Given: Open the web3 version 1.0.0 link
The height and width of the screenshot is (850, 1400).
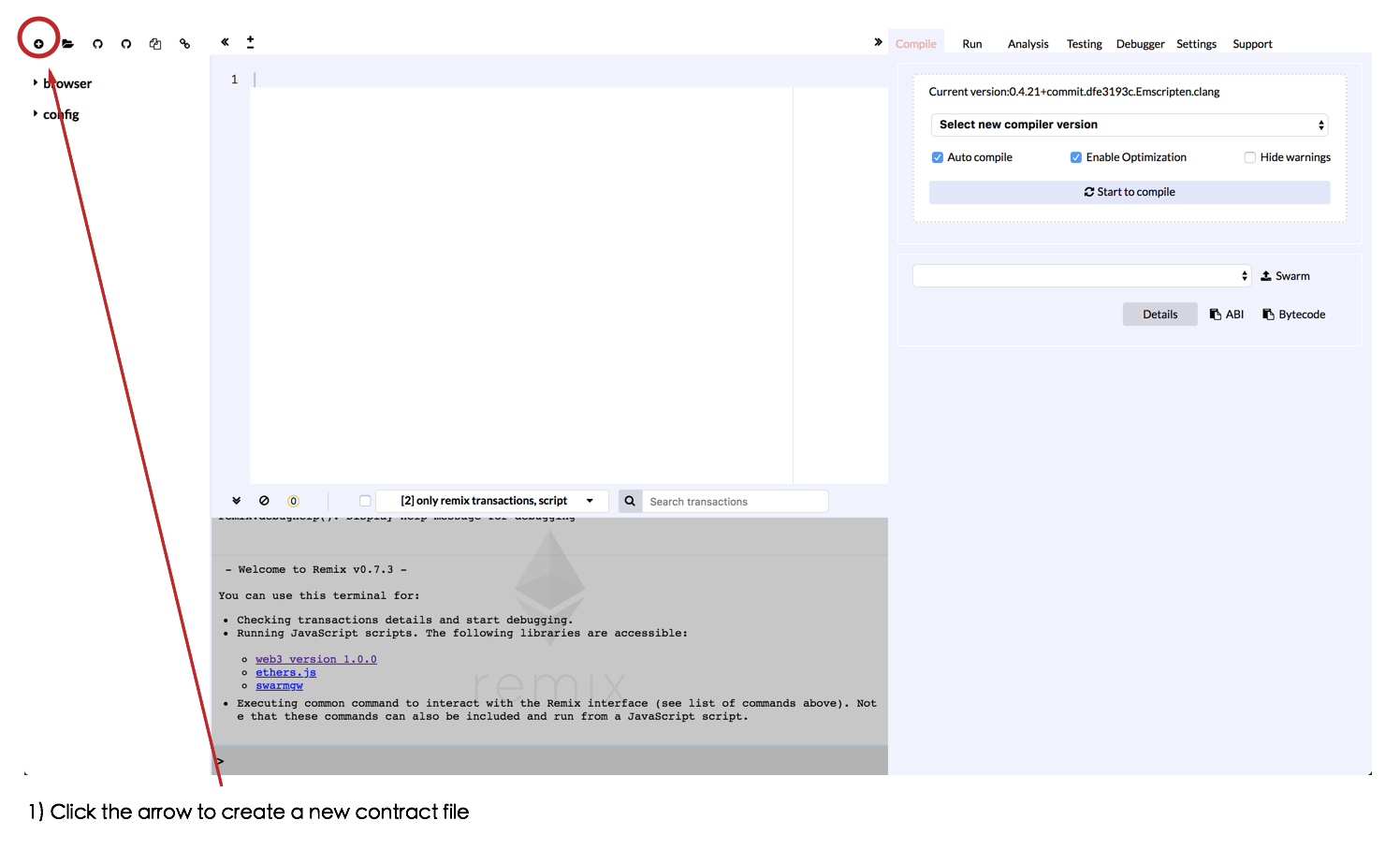Looking at the screenshot, I should point(316,659).
